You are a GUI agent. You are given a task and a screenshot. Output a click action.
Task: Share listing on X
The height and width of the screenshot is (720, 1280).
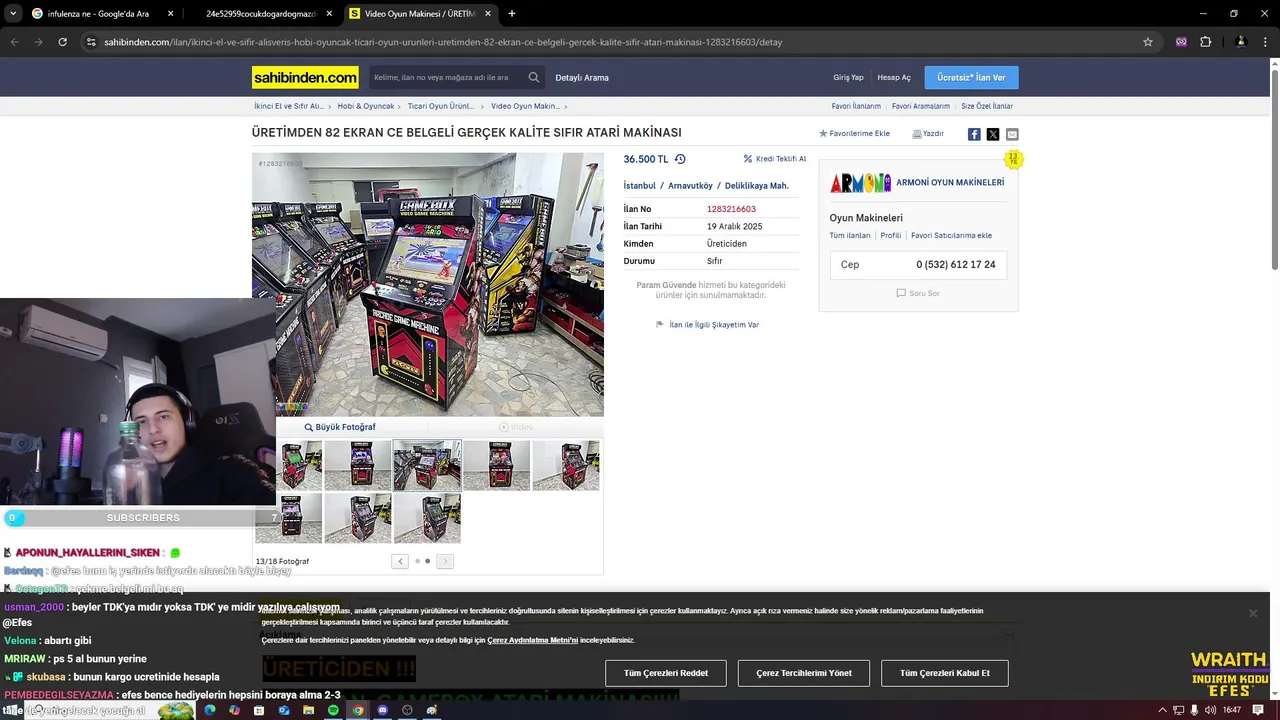coord(993,134)
